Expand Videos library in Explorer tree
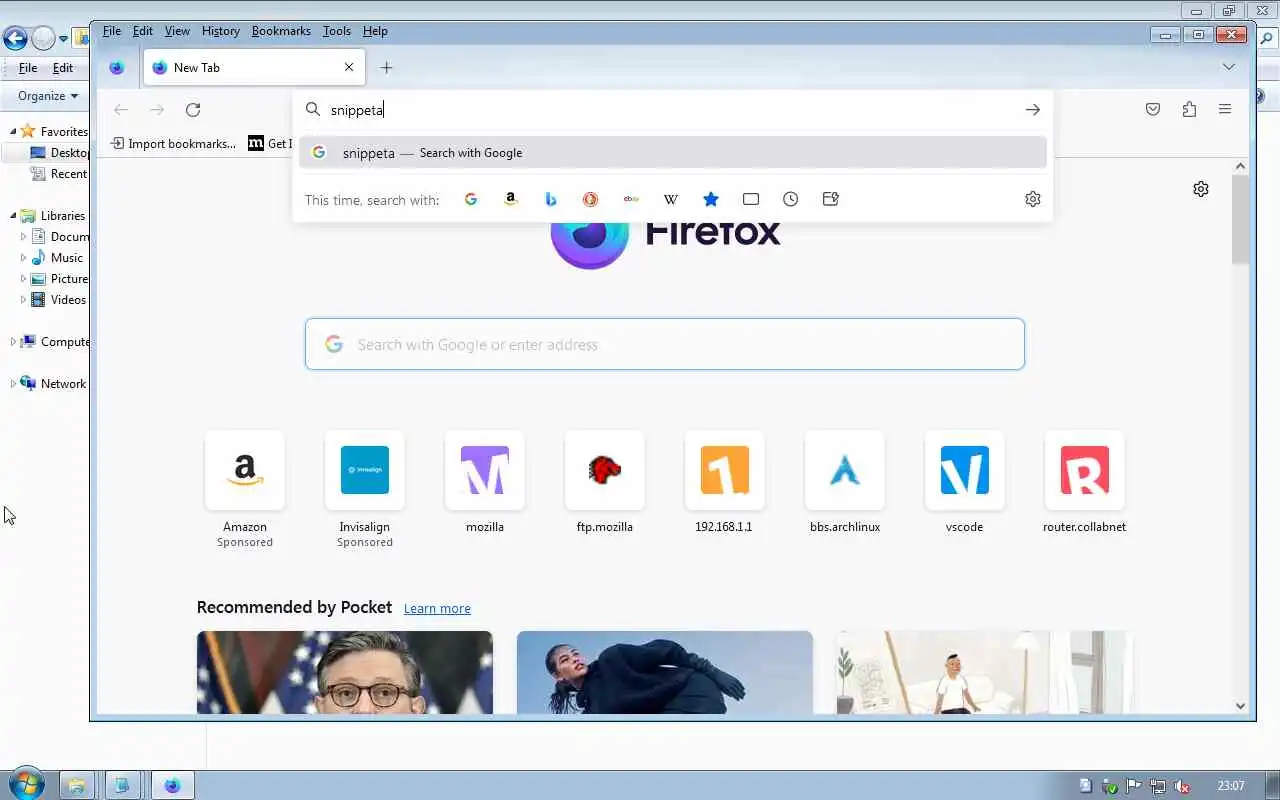This screenshot has height=800, width=1280. [24, 300]
